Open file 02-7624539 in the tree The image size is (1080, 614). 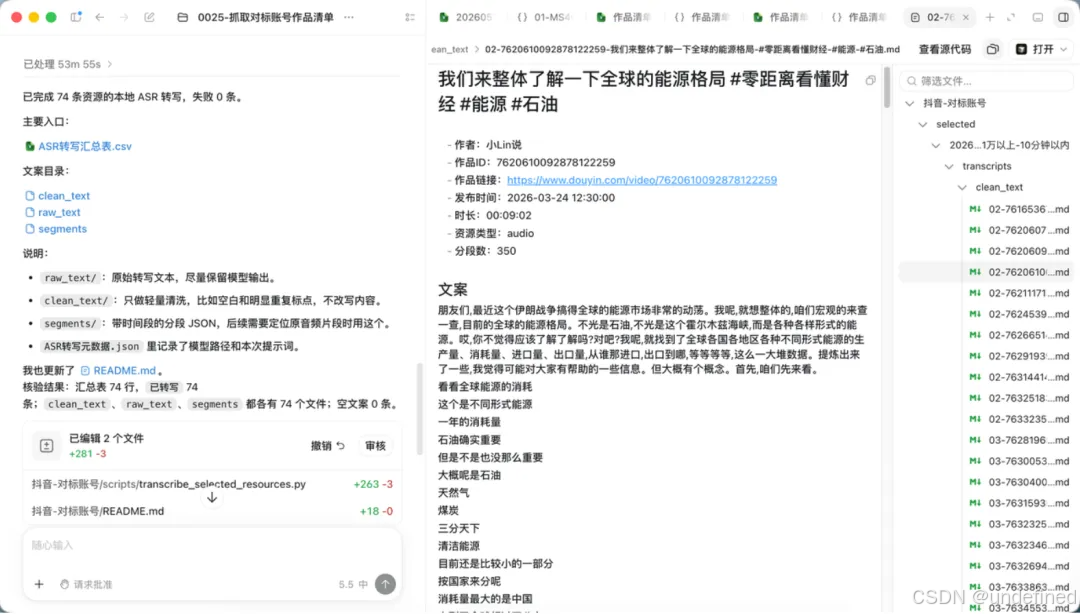1019,314
